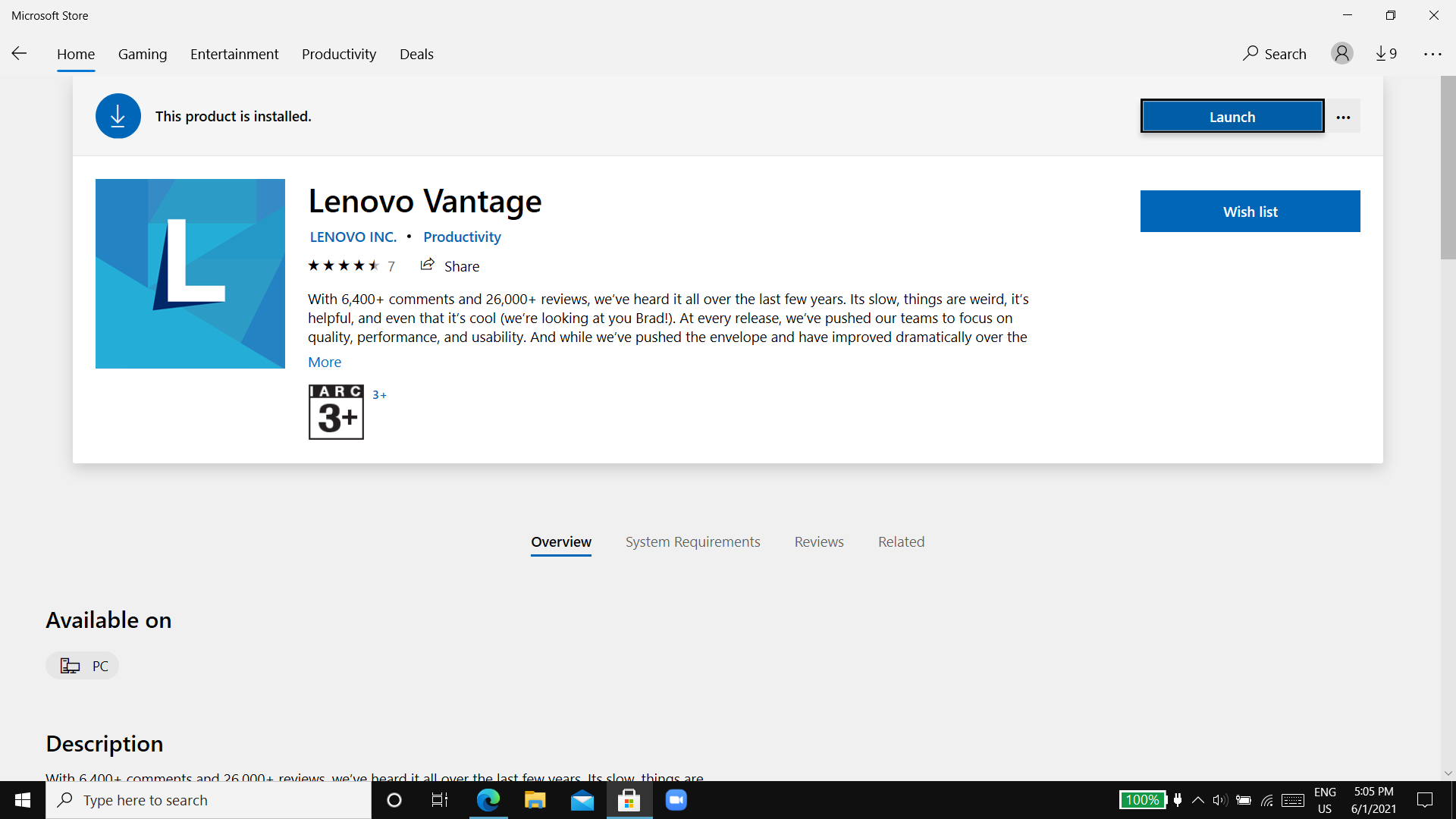Open the Store 'See more' ellipsis menu

pyautogui.click(x=1432, y=54)
